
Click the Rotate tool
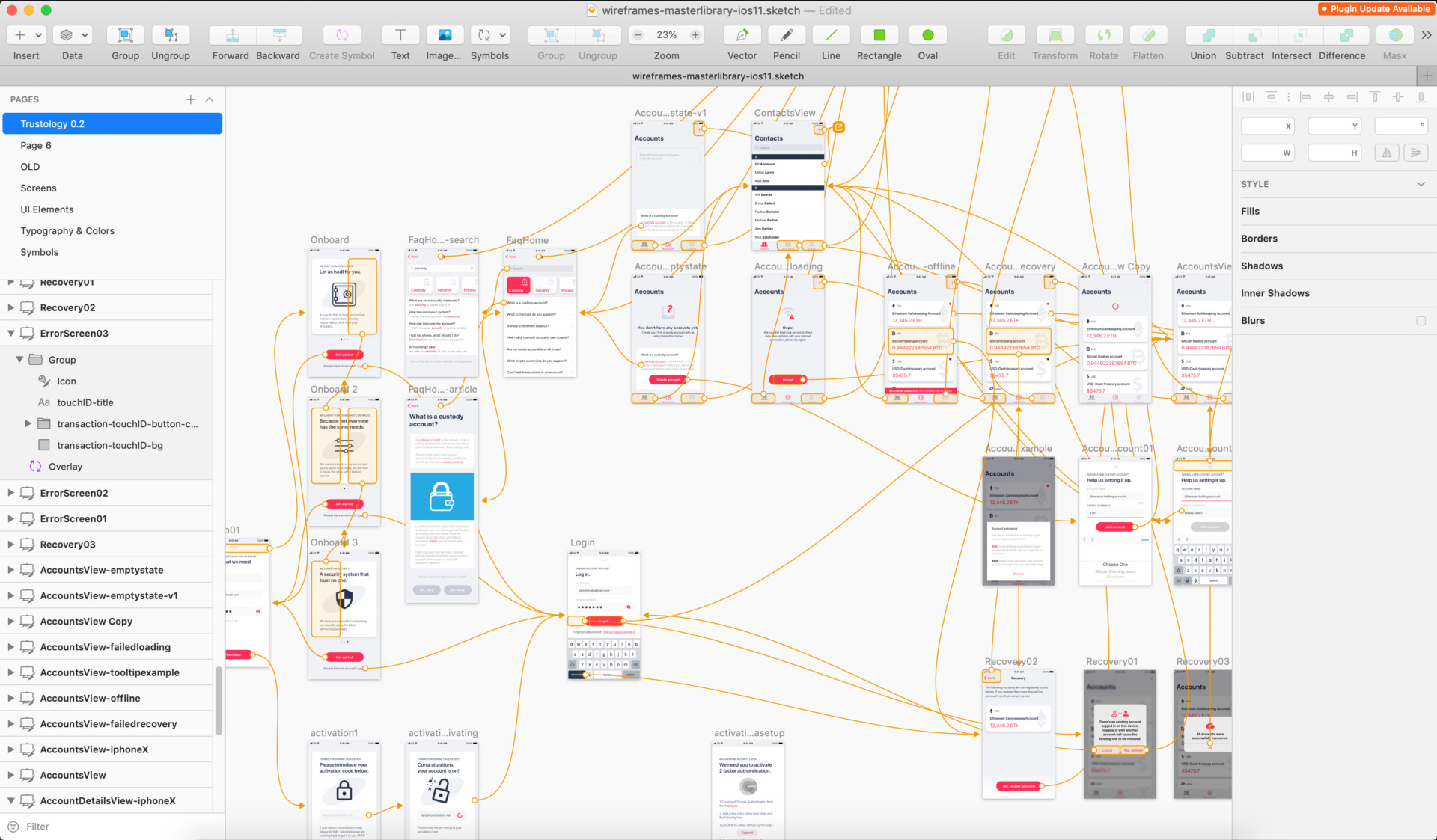click(1104, 35)
